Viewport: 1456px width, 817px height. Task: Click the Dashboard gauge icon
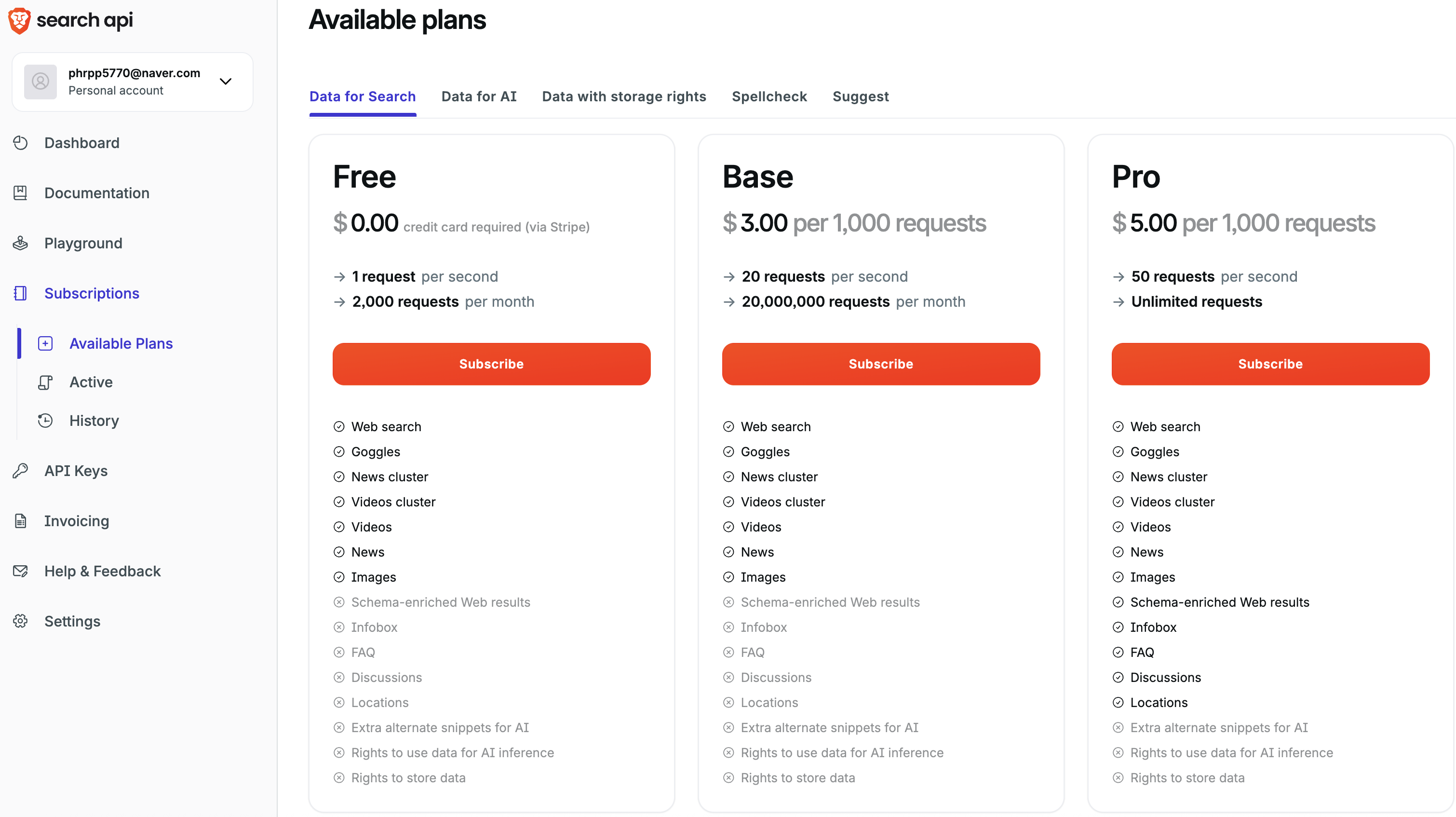click(x=20, y=143)
